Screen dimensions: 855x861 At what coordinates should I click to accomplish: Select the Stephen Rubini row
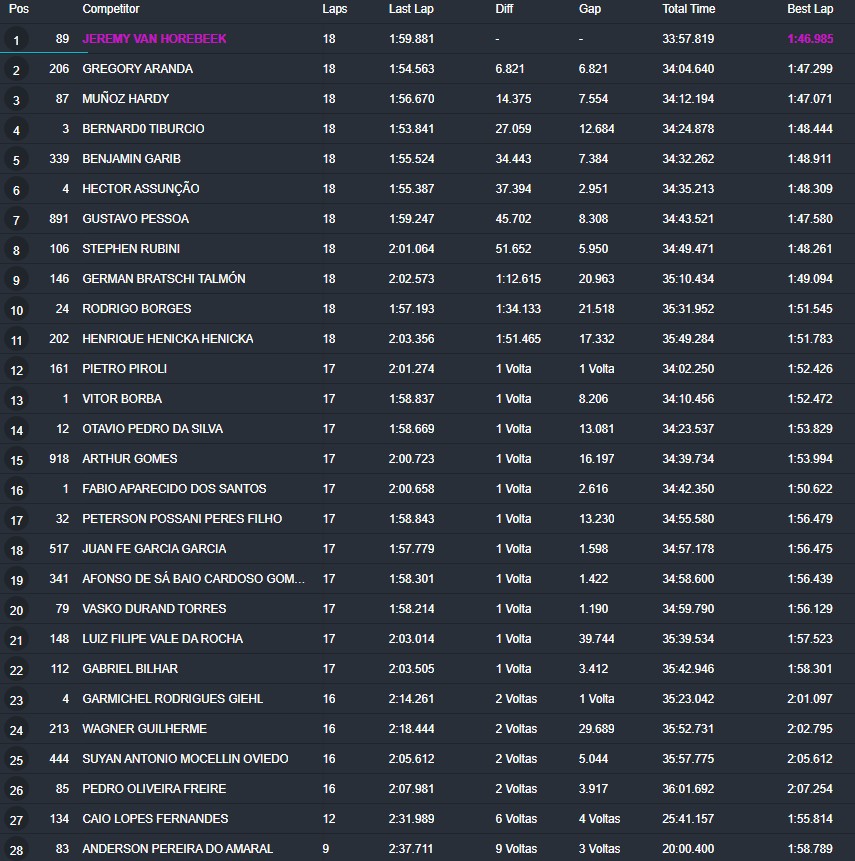point(130,249)
